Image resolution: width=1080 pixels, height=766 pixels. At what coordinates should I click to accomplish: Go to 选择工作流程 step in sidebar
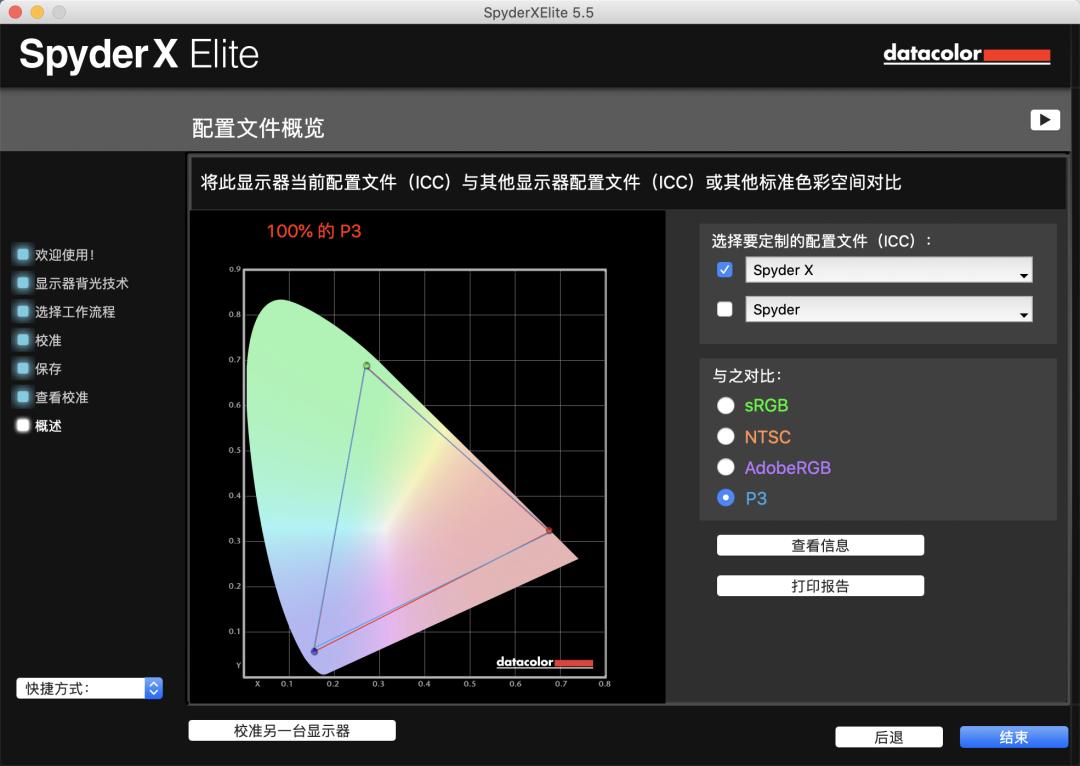[75, 311]
